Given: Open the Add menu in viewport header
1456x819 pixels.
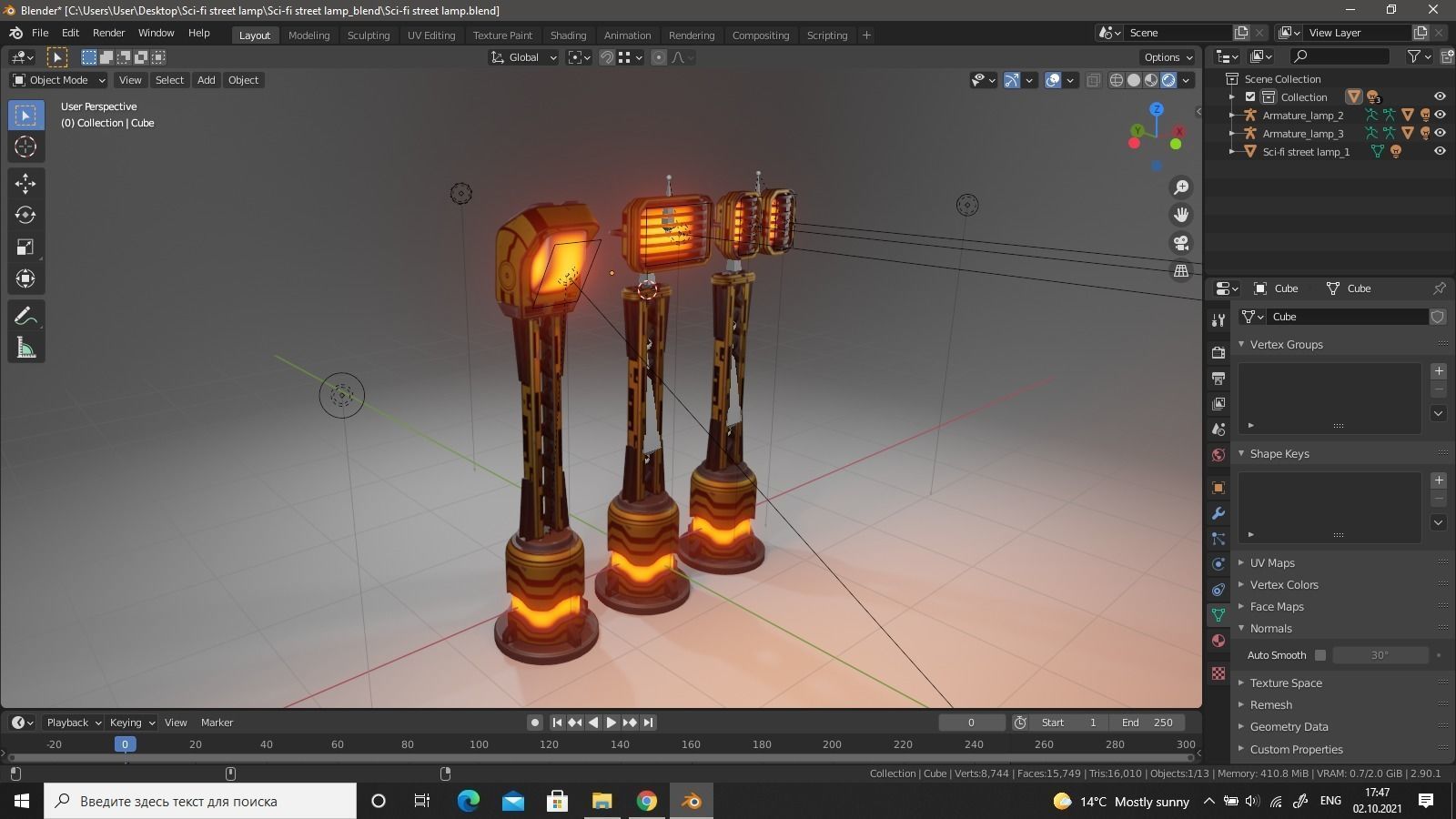Looking at the screenshot, I should [x=207, y=80].
